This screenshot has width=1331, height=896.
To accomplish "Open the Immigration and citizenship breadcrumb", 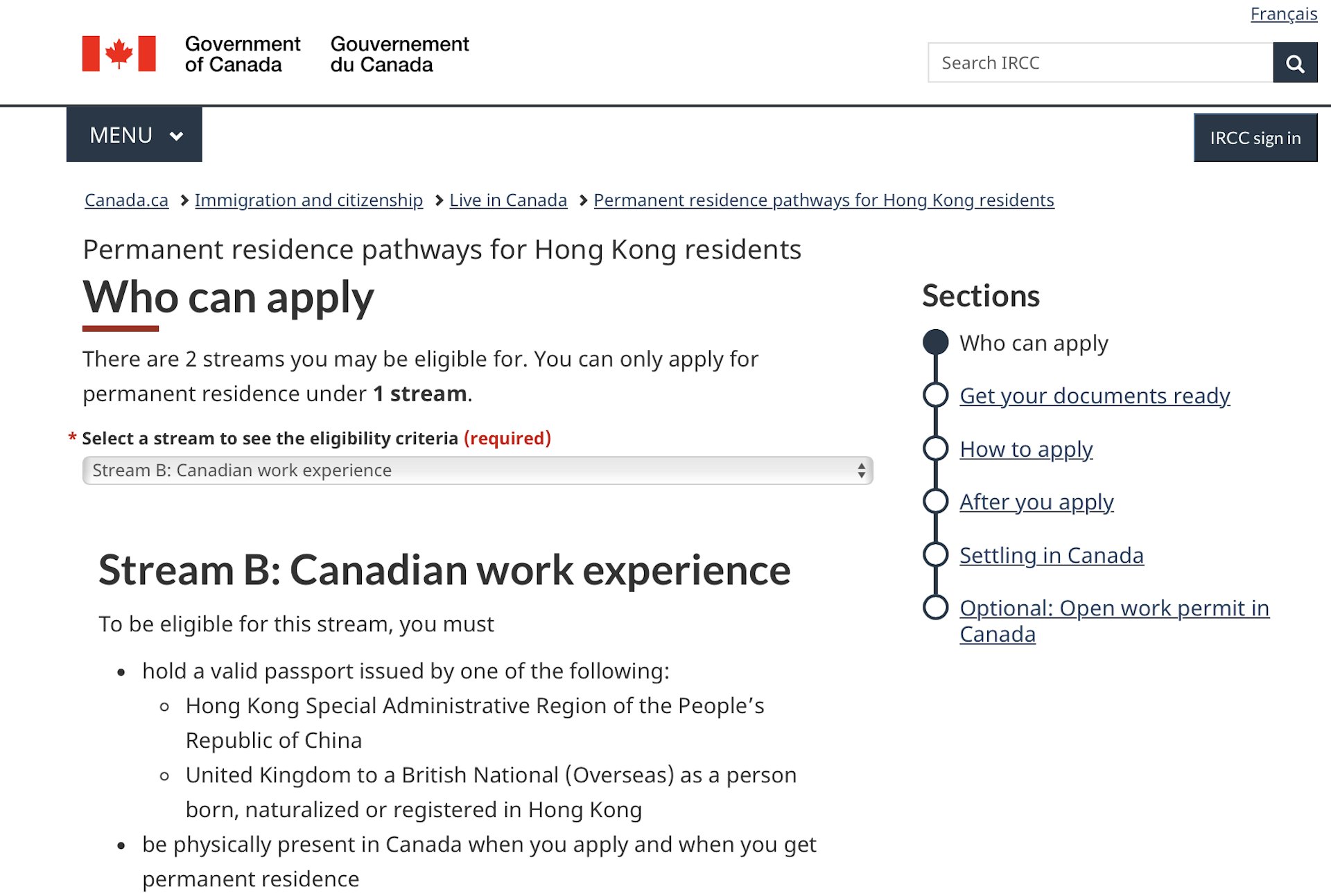I will [308, 200].
